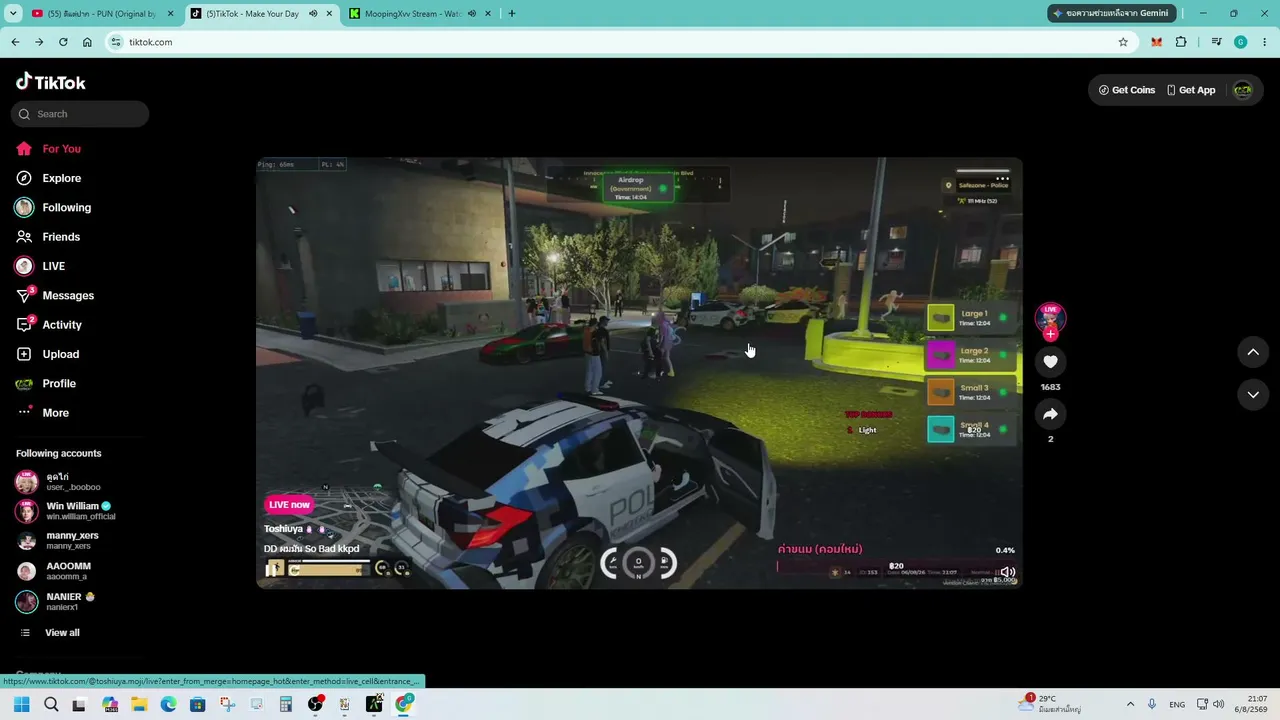The width and height of the screenshot is (1280, 720).
Task: Open profile avatar menu at top right
Action: pos(1243,90)
